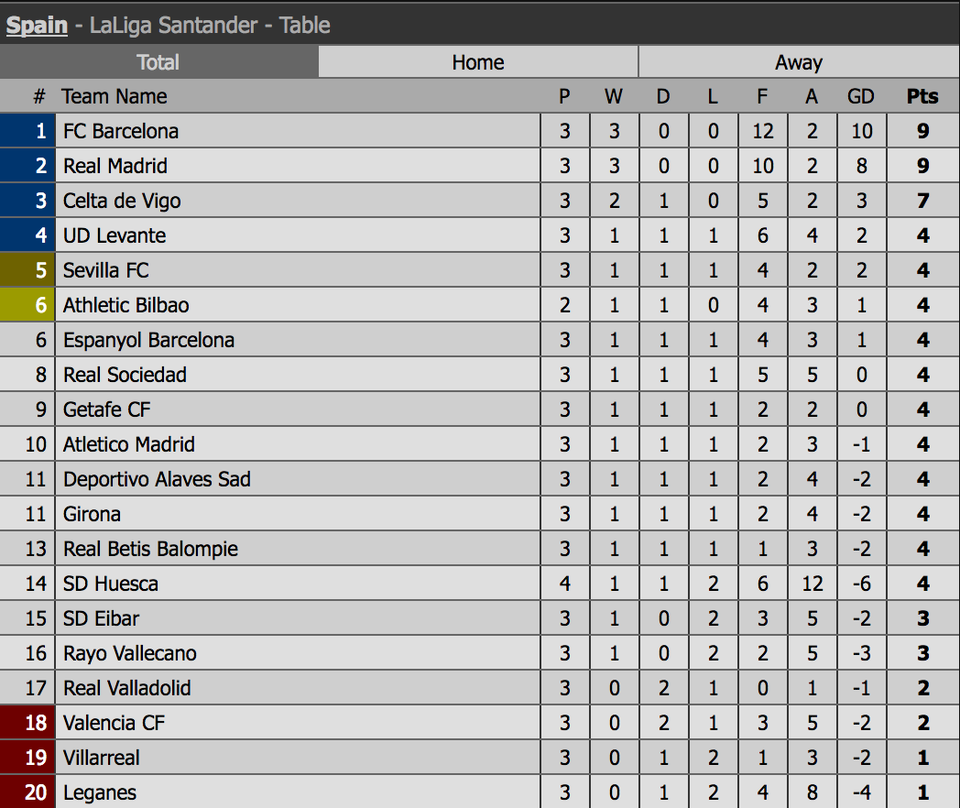Click the blue position 1 badge
The width and height of the screenshot is (960, 808).
[x=28, y=131]
